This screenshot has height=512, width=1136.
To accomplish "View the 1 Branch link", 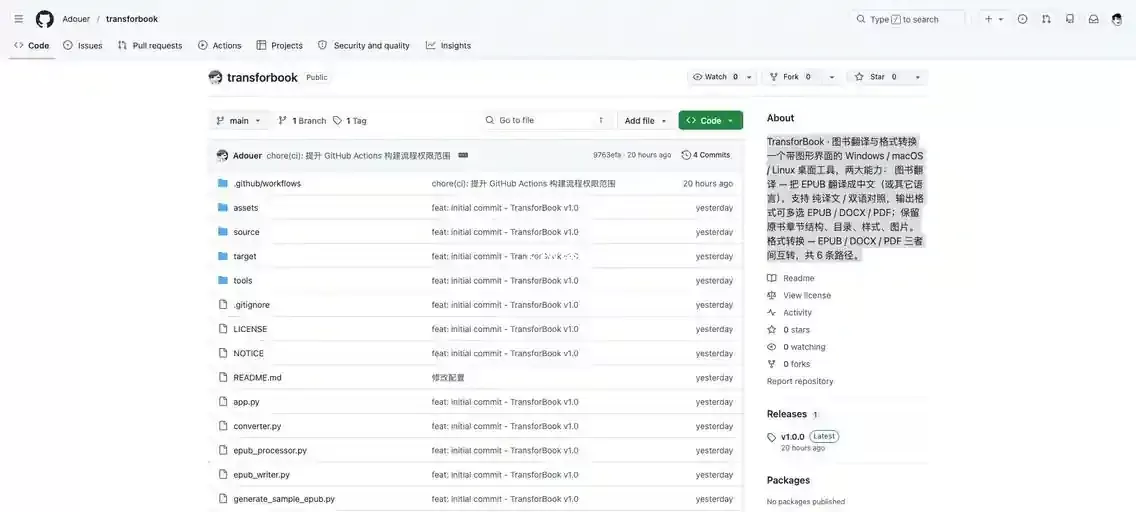I will pos(302,121).
